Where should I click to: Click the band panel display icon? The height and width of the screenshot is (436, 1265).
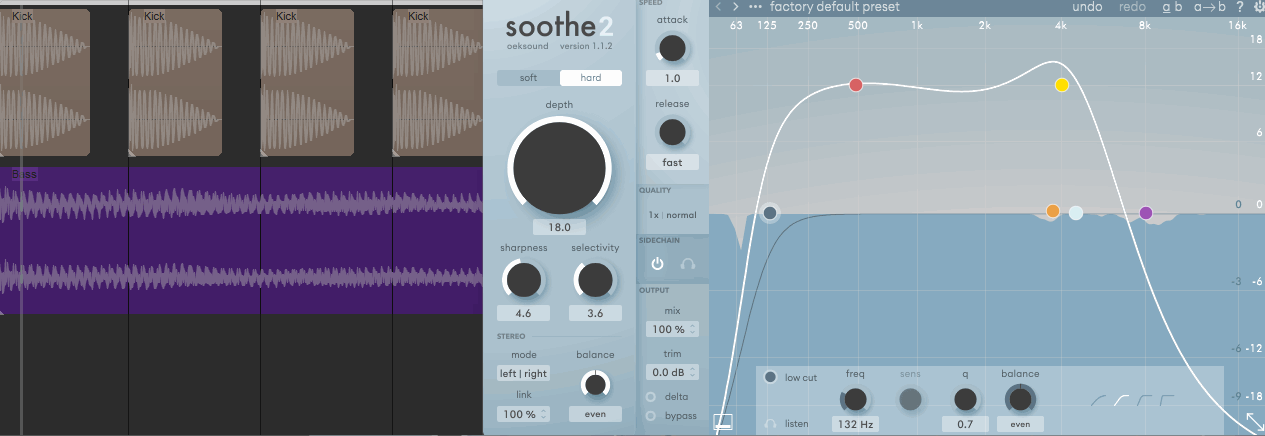(723, 422)
